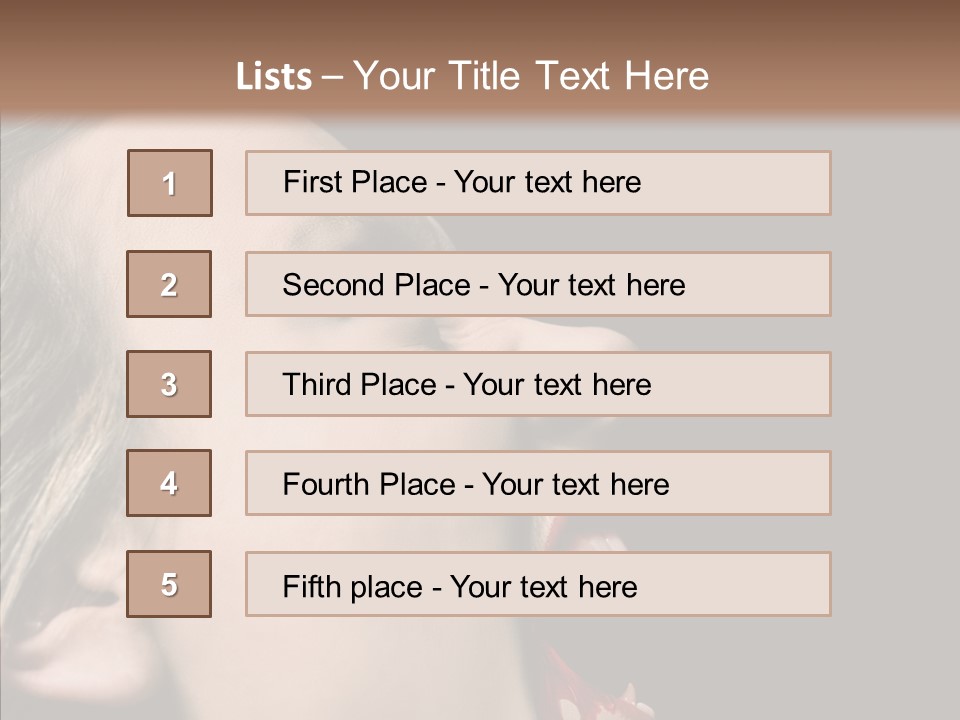Select the number 5 box

point(169,584)
